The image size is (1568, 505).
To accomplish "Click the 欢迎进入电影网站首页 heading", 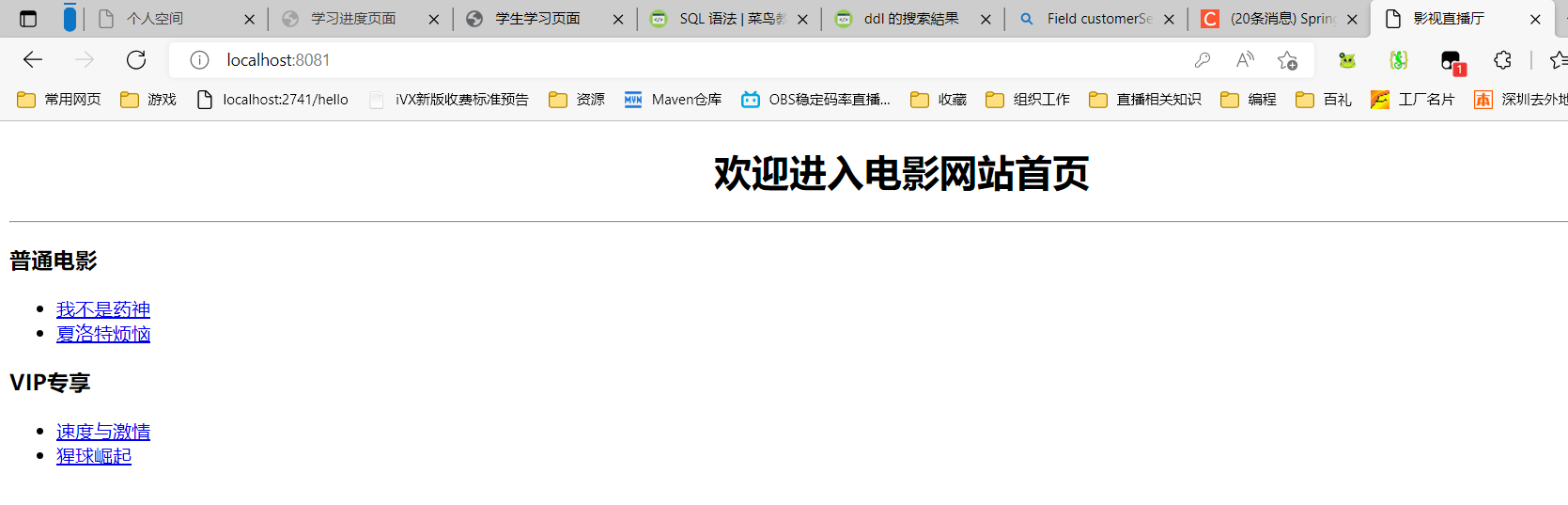I will point(901,174).
